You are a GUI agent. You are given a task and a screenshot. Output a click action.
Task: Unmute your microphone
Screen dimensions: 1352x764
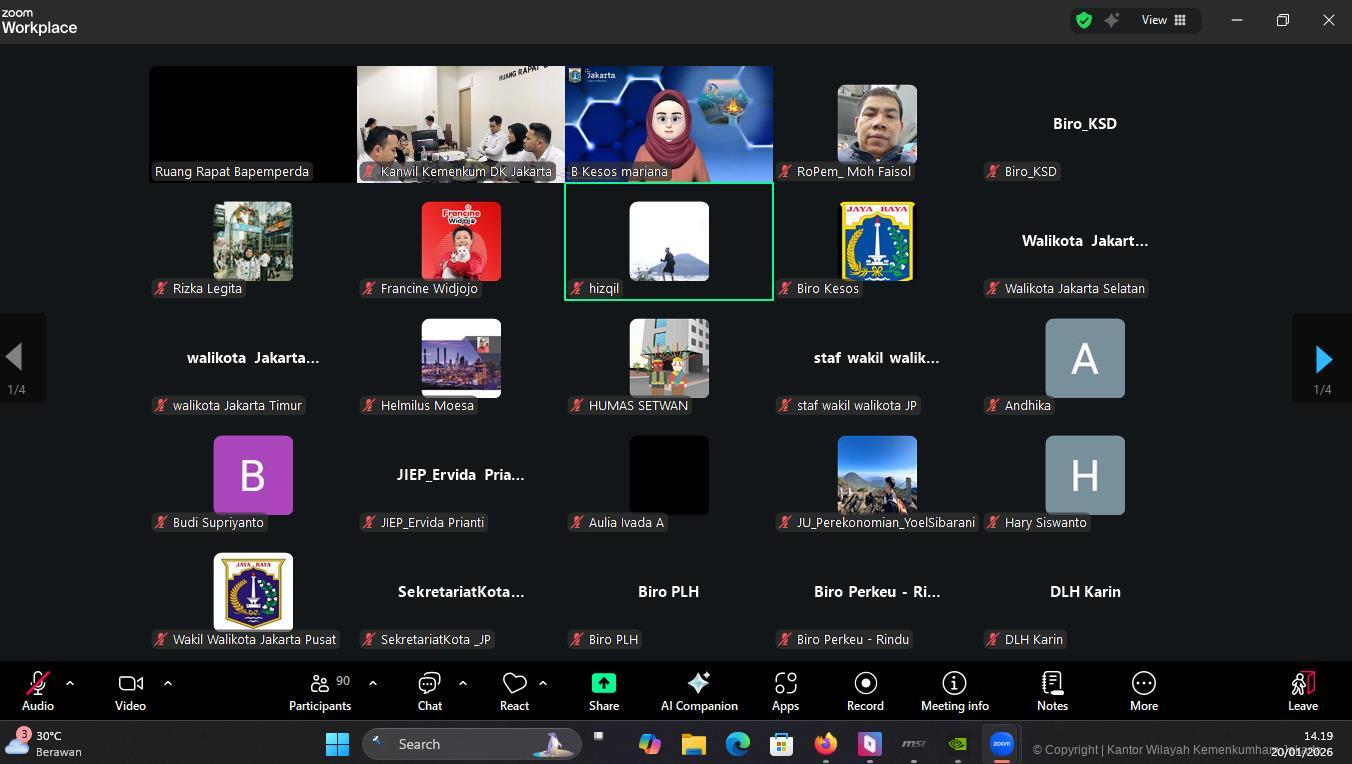[37, 690]
